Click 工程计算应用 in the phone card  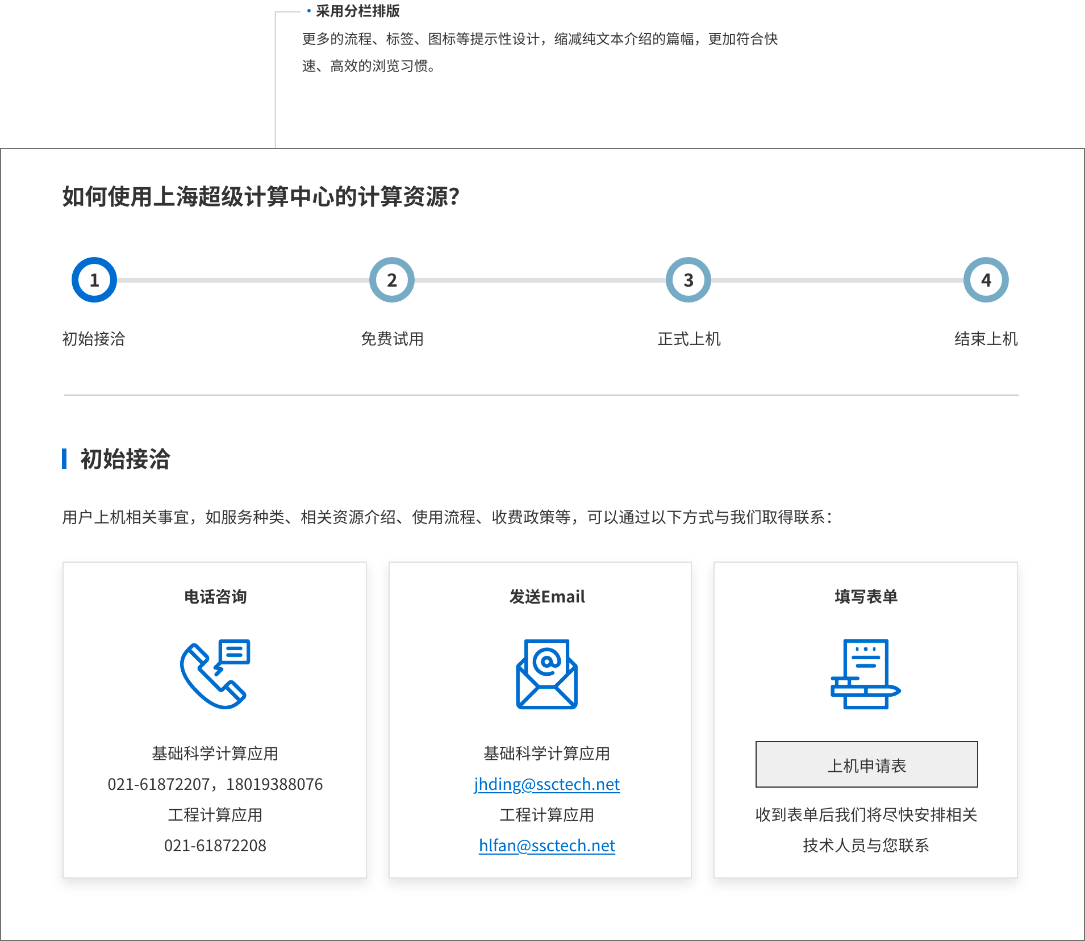click(x=215, y=815)
